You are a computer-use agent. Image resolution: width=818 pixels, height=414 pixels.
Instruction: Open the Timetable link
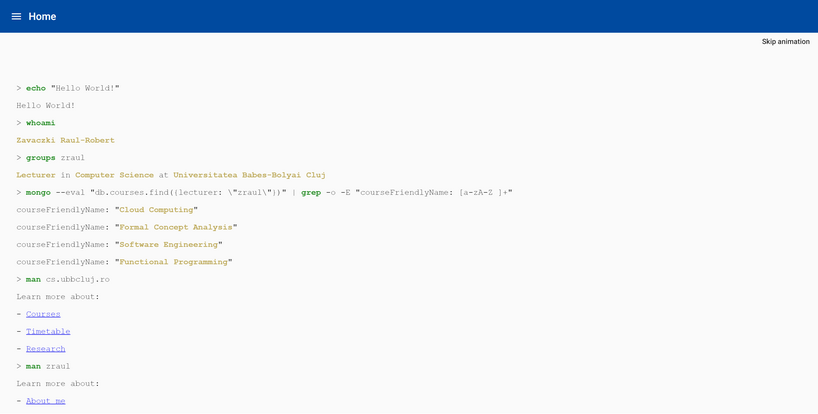[48, 331]
